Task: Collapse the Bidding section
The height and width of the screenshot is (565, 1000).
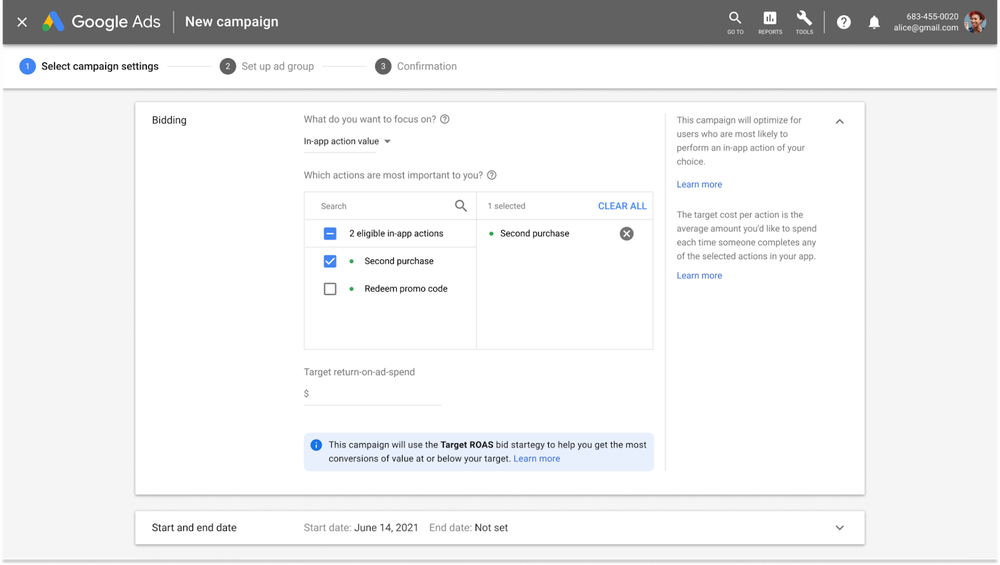Action: (839, 121)
